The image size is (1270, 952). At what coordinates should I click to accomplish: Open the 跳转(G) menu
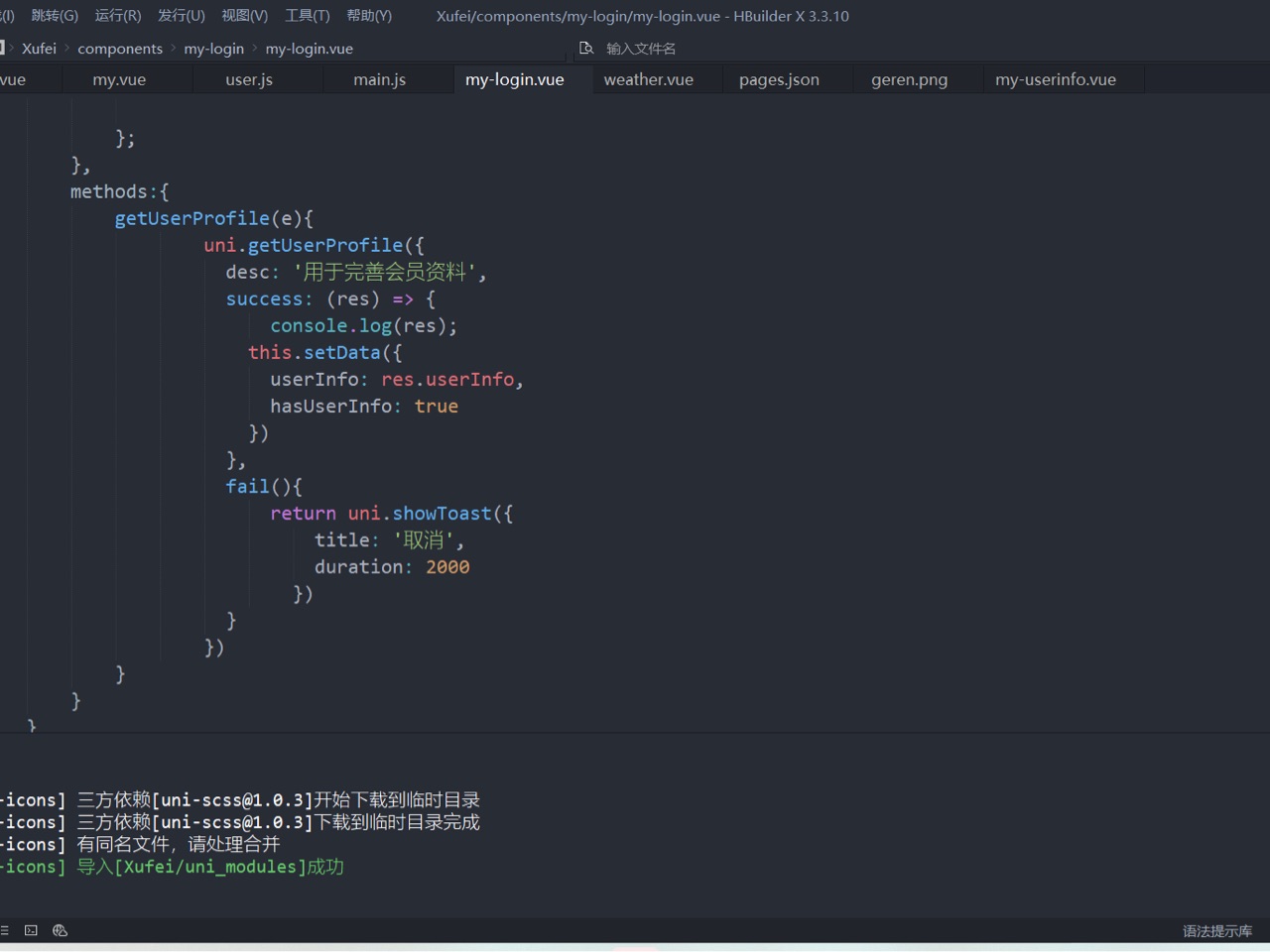55,16
